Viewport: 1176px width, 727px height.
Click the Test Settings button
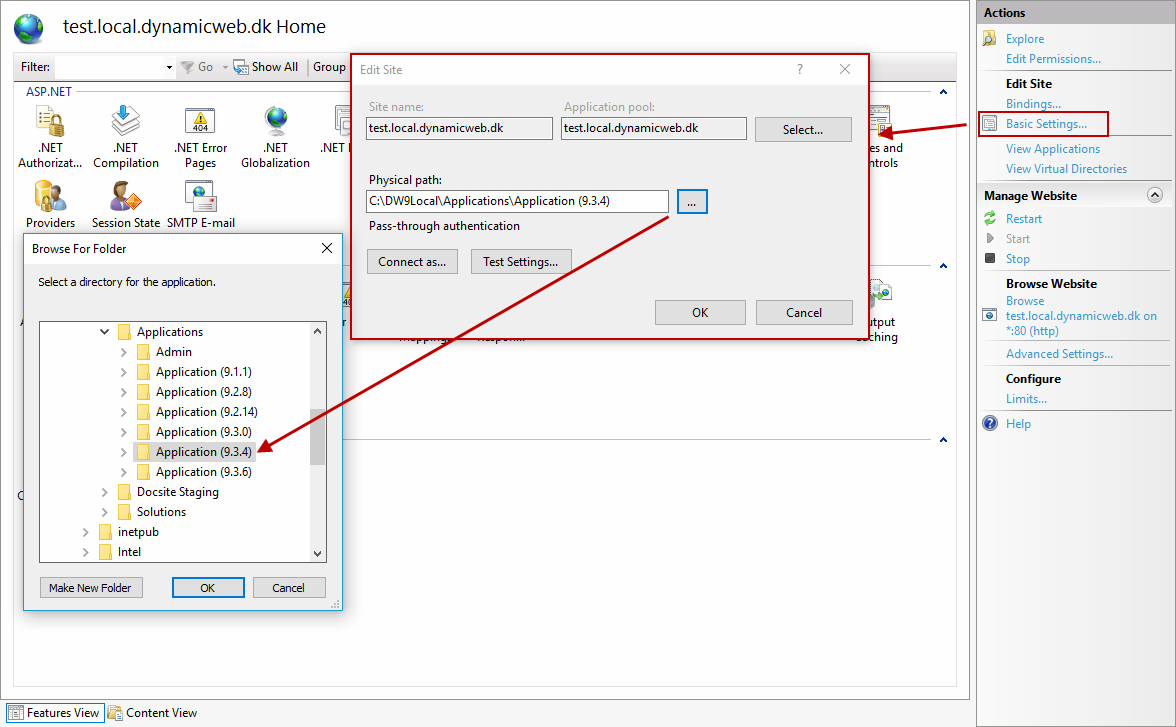click(520, 262)
